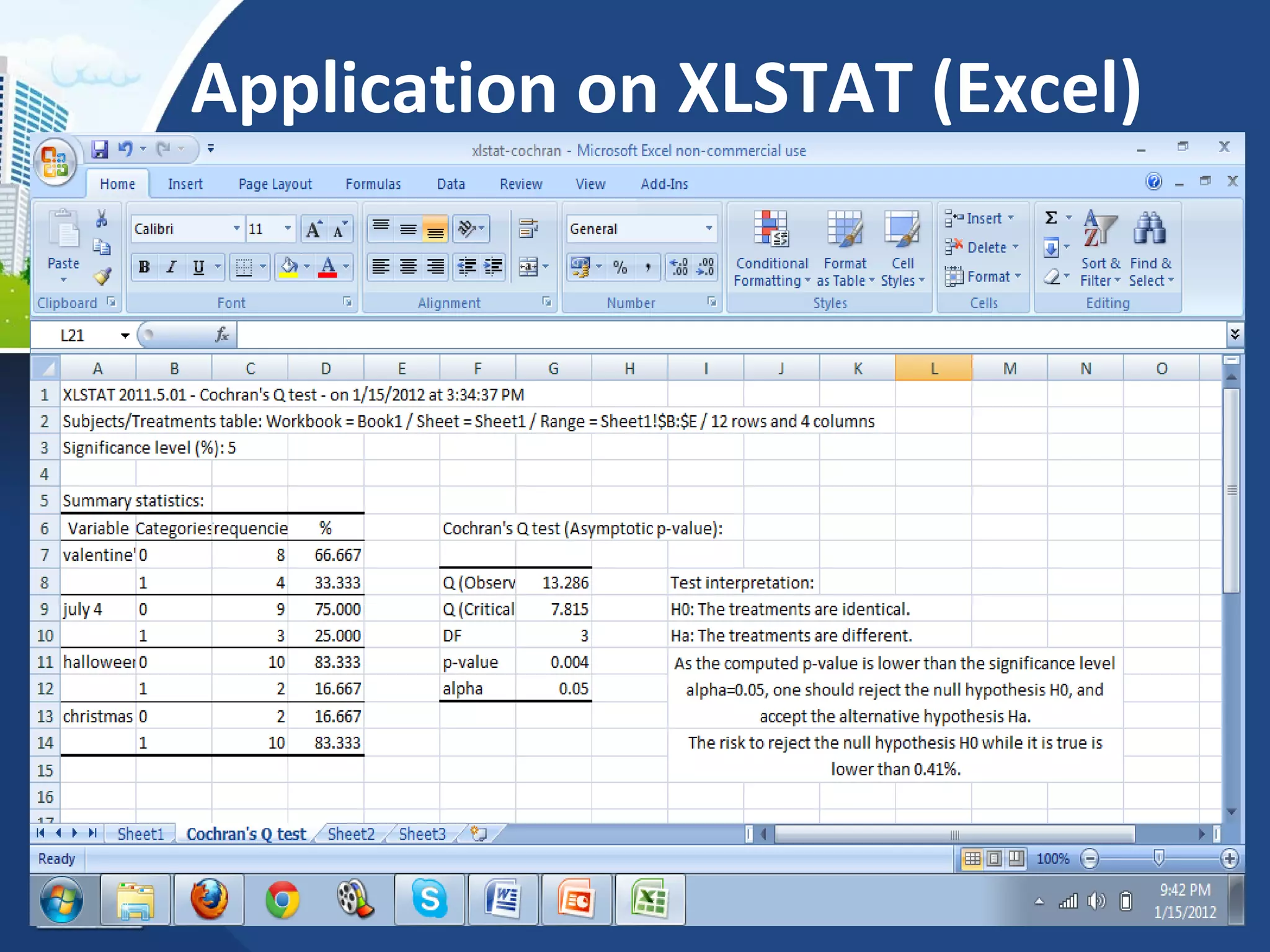Cut selection with the scissors icon
The height and width of the screenshot is (952, 1270).
(x=102, y=219)
